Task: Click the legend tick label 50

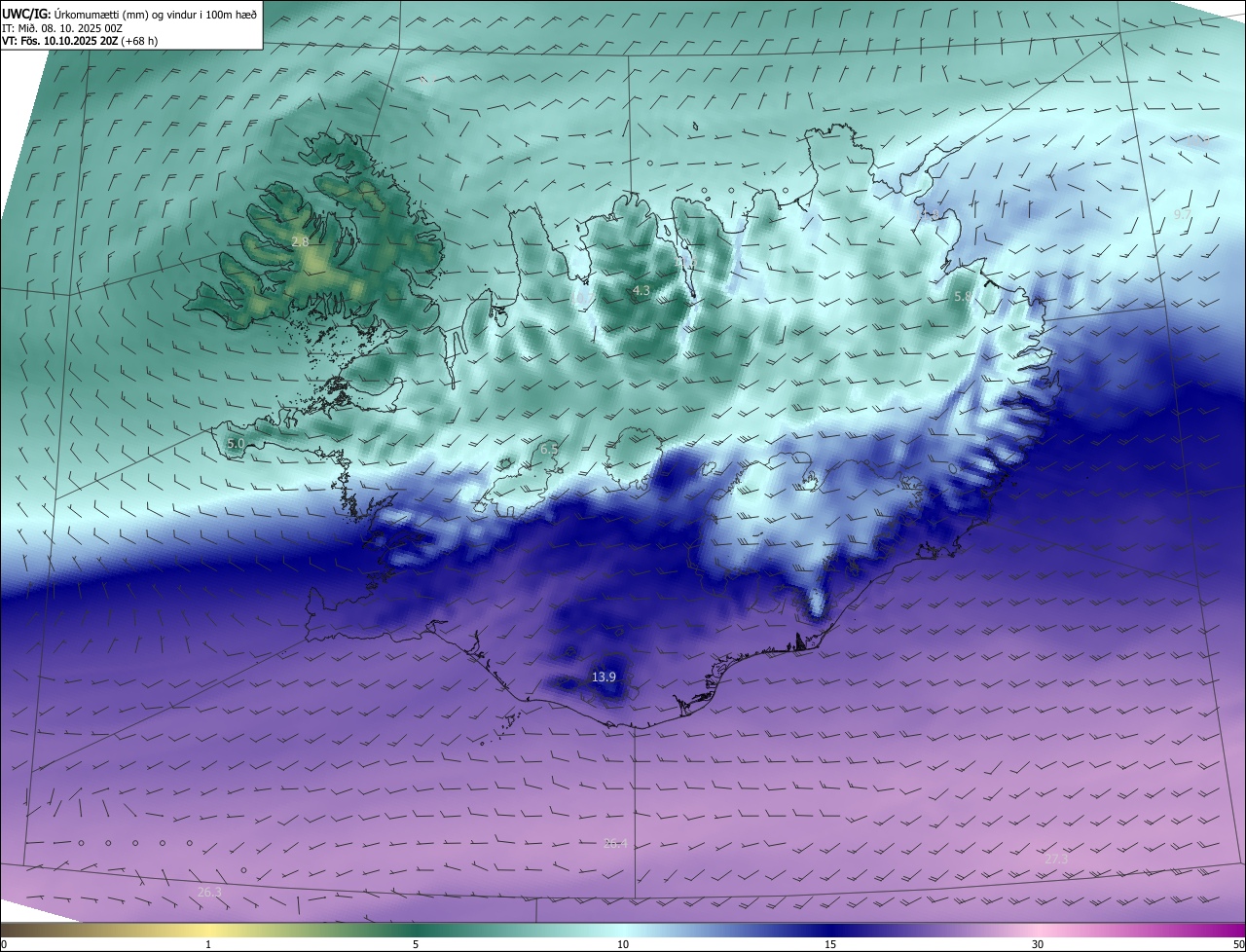Action: pos(1238,944)
